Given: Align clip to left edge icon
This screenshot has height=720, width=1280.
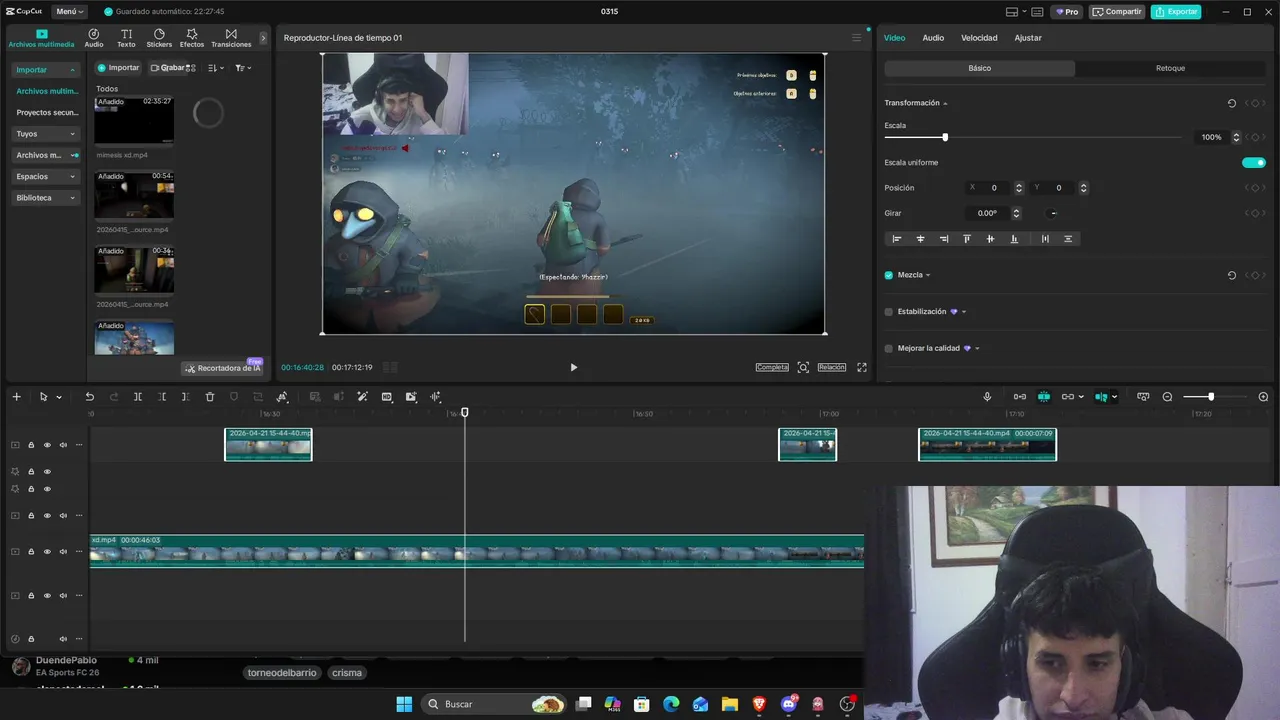Looking at the screenshot, I should [897, 239].
